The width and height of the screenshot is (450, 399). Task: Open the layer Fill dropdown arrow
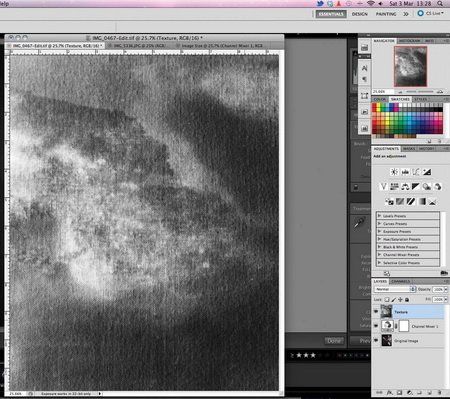pos(446,300)
